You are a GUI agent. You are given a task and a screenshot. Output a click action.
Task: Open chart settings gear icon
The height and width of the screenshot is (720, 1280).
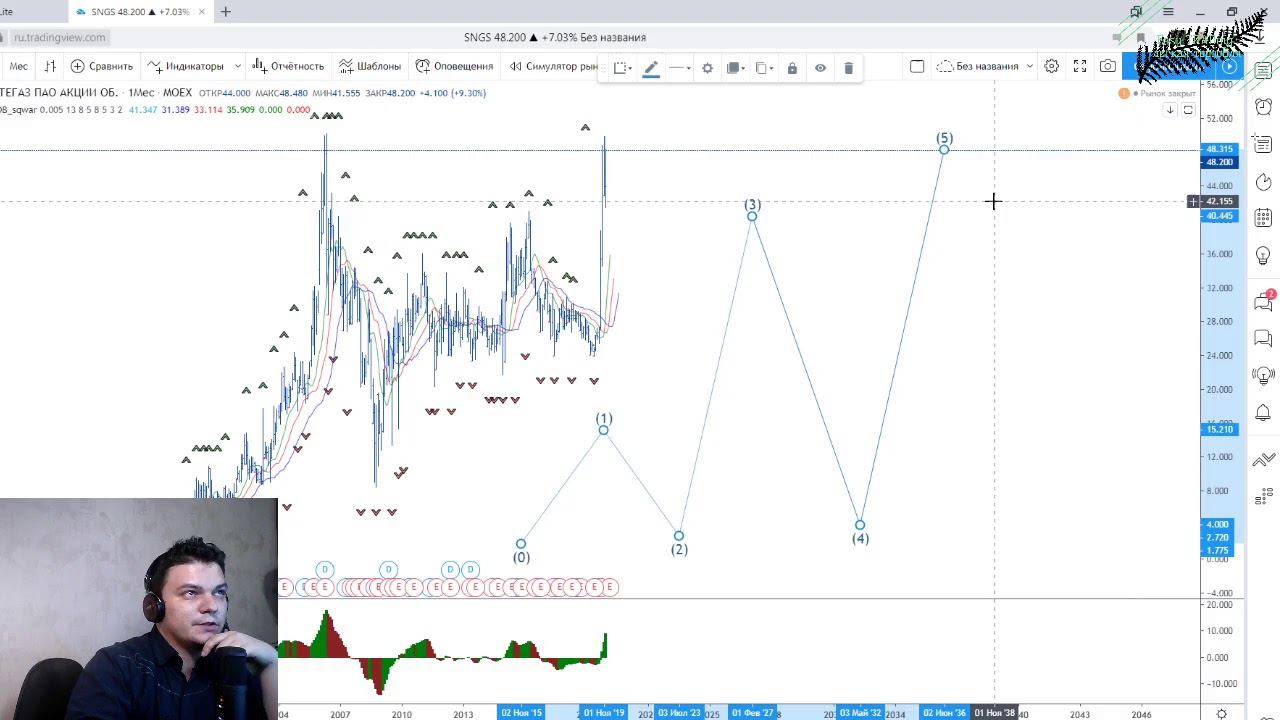point(1052,66)
